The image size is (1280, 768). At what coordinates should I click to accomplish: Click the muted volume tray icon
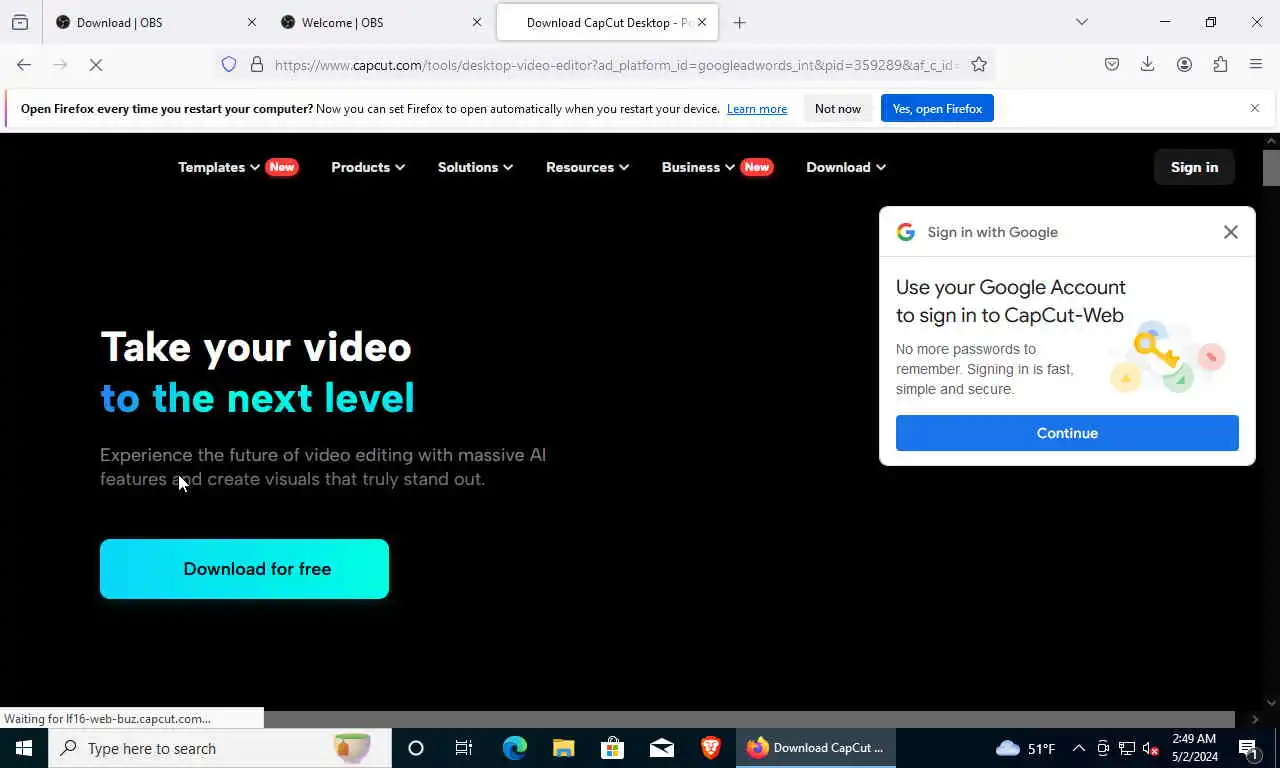pyautogui.click(x=1150, y=748)
